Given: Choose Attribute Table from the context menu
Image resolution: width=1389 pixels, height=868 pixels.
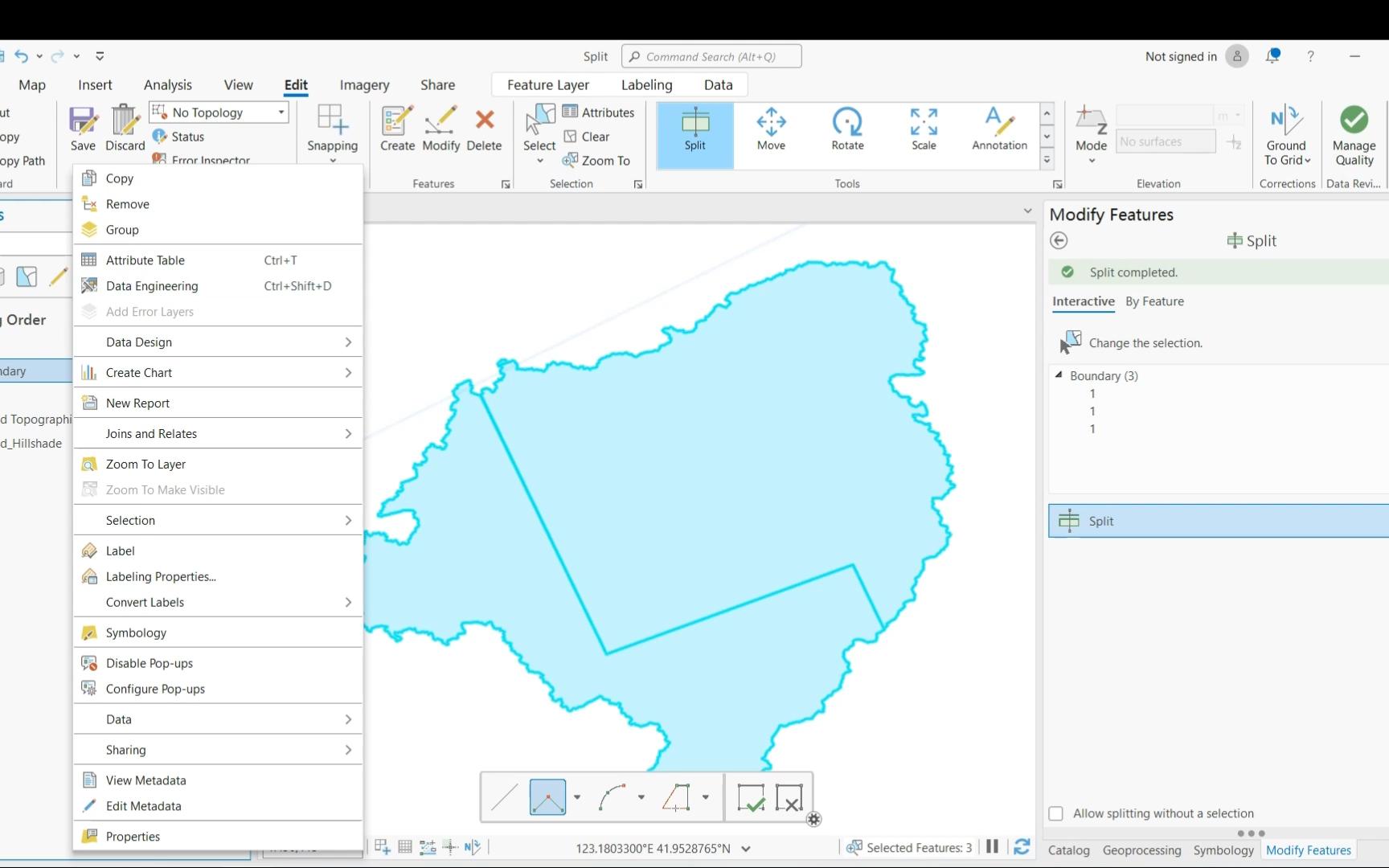Looking at the screenshot, I should pos(144,260).
